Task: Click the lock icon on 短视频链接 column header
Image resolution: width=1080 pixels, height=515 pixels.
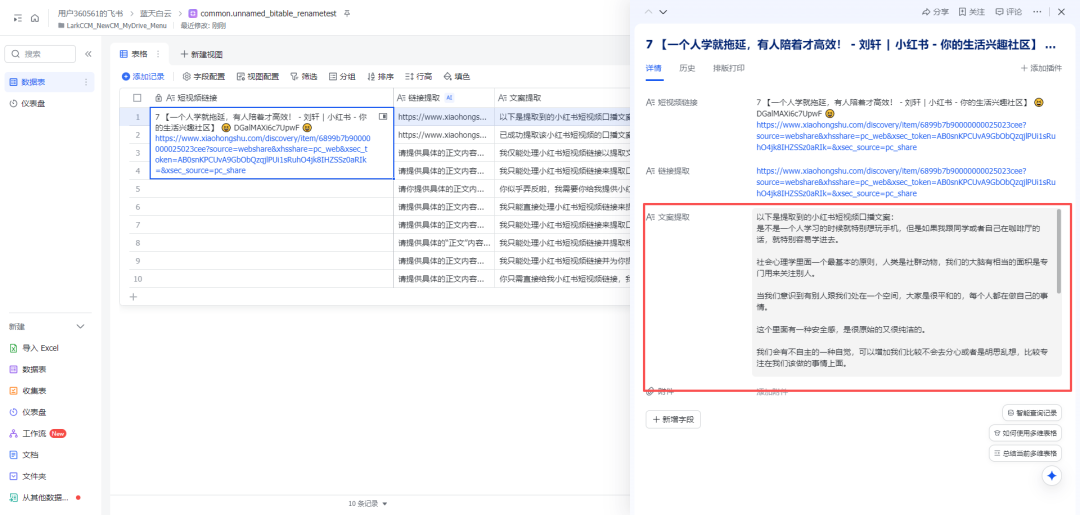Action: (x=159, y=98)
